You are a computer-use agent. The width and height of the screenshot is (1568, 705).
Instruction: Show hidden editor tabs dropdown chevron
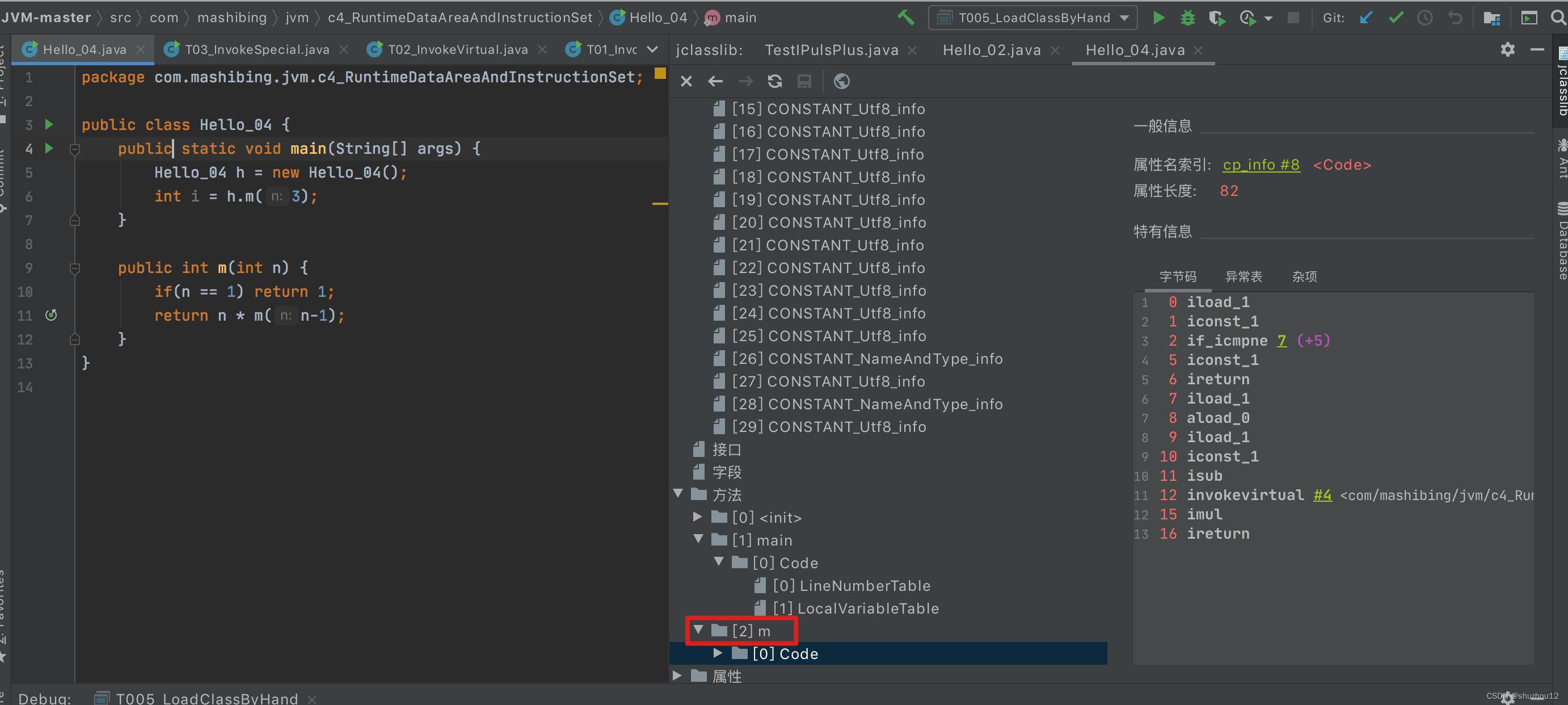click(652, 49)
